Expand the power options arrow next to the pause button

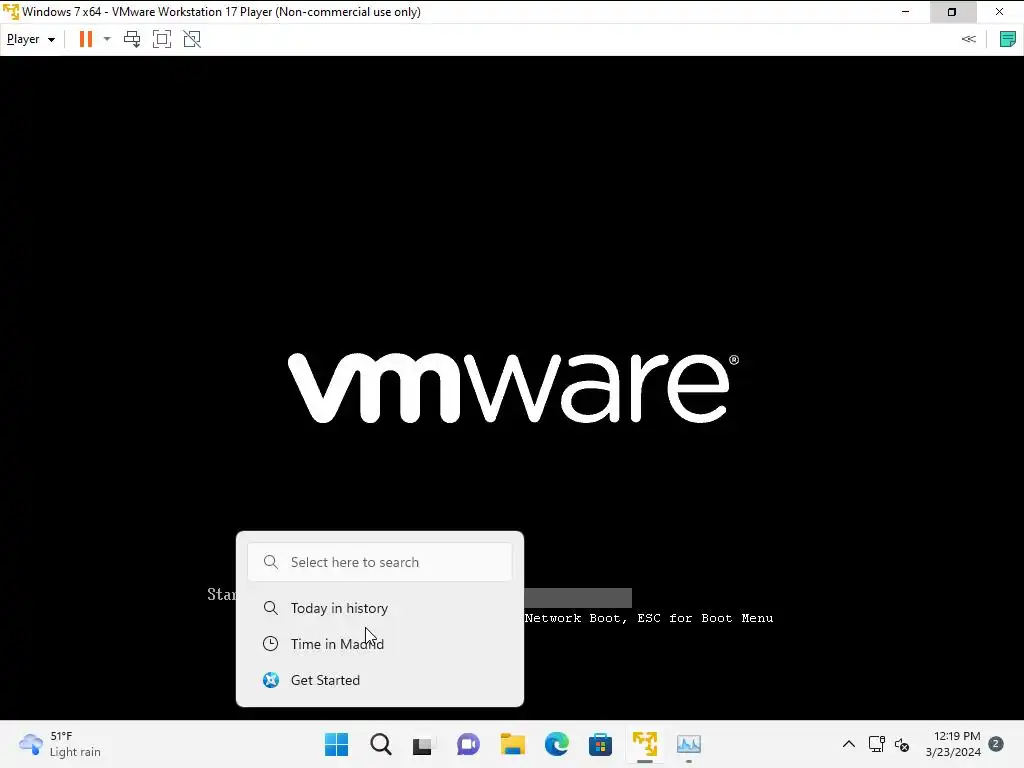point(107,39)
